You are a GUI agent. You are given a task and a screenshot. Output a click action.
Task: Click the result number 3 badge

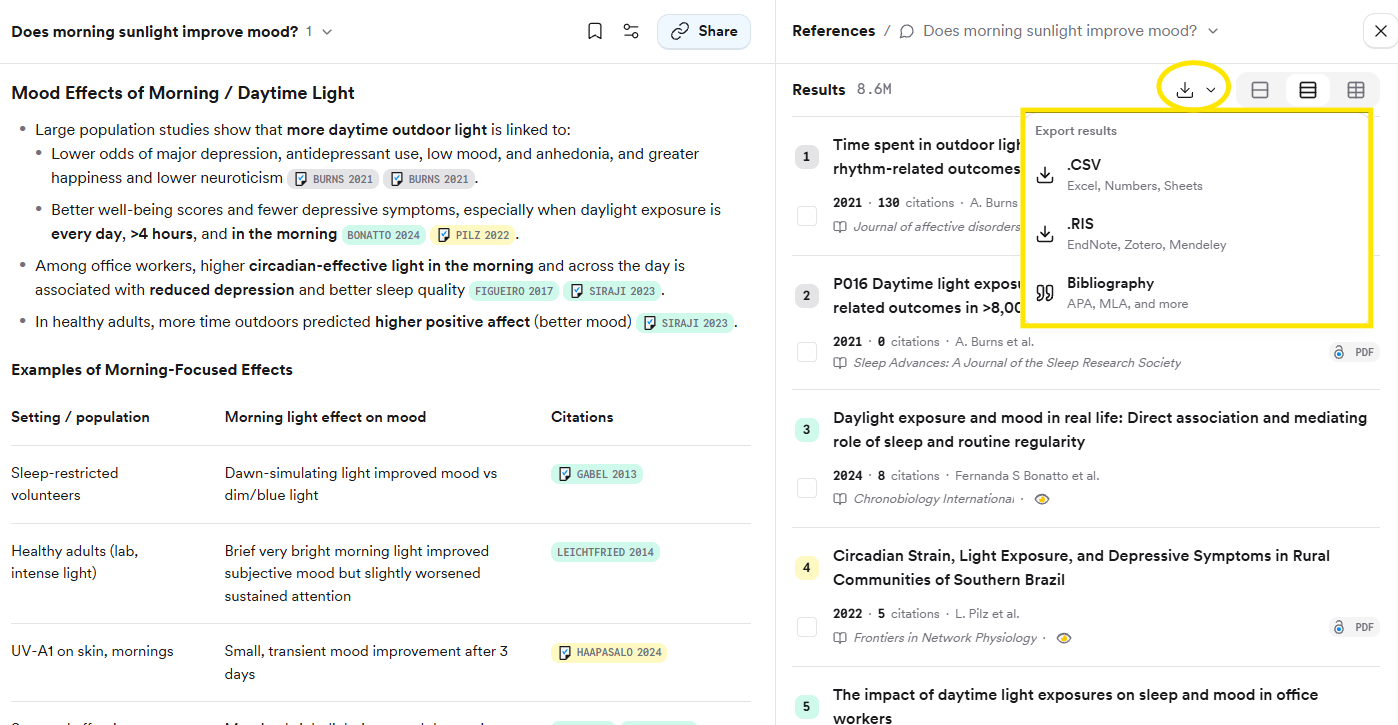[x=806, y=430]
